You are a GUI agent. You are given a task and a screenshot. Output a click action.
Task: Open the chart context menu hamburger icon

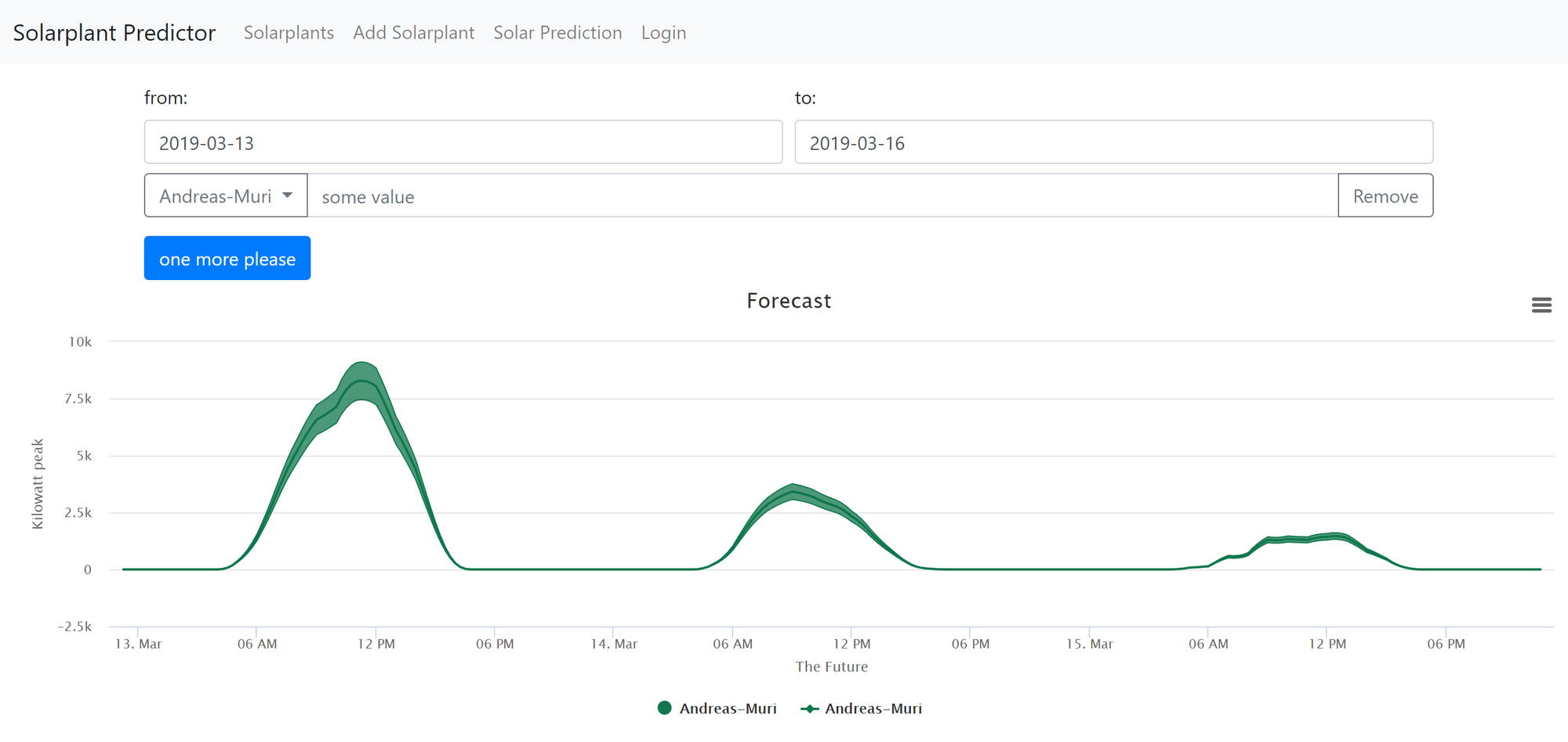[1541, 305]
